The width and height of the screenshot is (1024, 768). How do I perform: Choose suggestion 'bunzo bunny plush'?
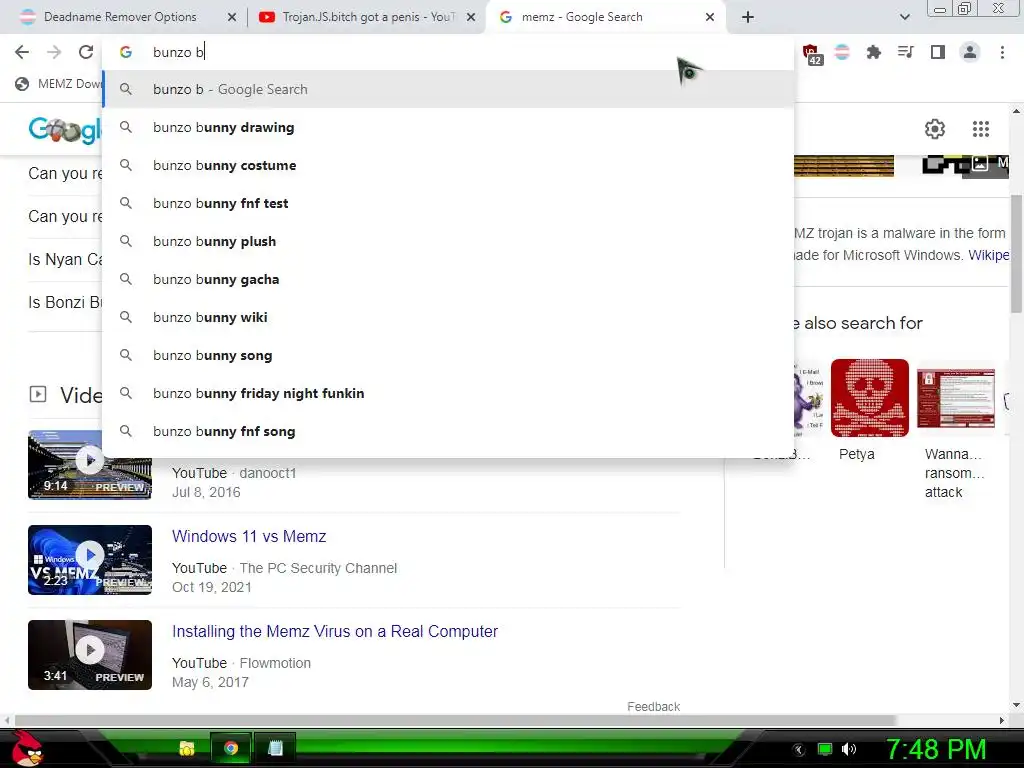coord(448,241)
